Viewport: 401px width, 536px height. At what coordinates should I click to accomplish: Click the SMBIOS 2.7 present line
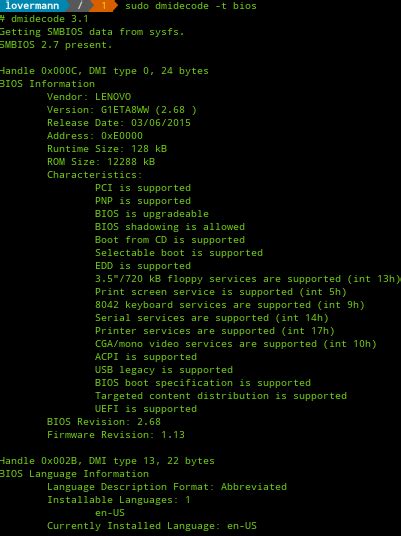(56, 45)
